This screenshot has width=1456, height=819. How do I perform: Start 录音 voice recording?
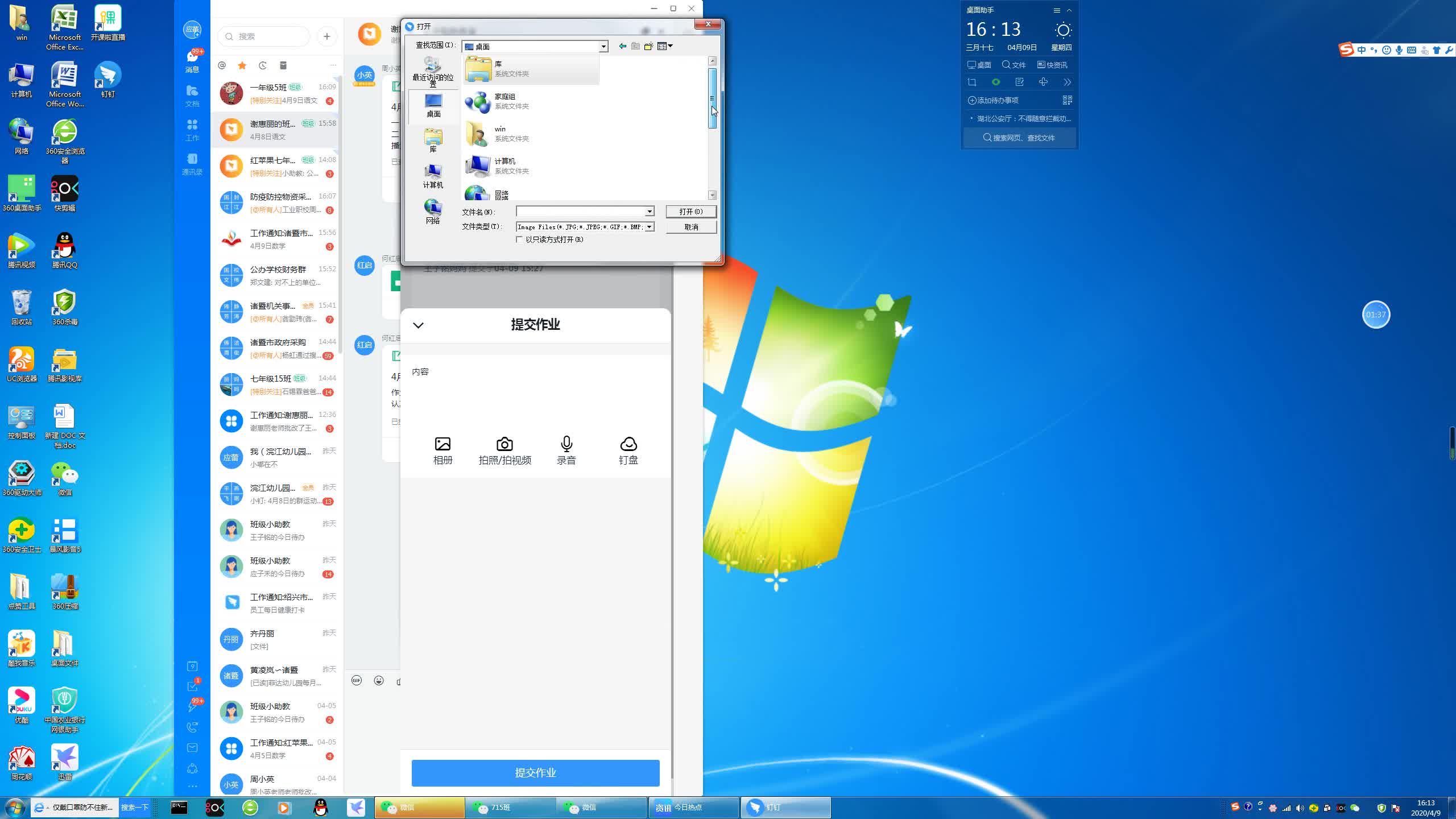tap(566, 451)
